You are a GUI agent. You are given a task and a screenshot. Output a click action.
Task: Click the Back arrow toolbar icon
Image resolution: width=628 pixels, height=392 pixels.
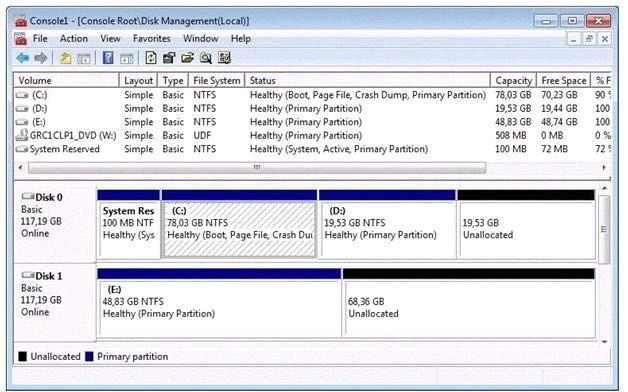(22, 58)
